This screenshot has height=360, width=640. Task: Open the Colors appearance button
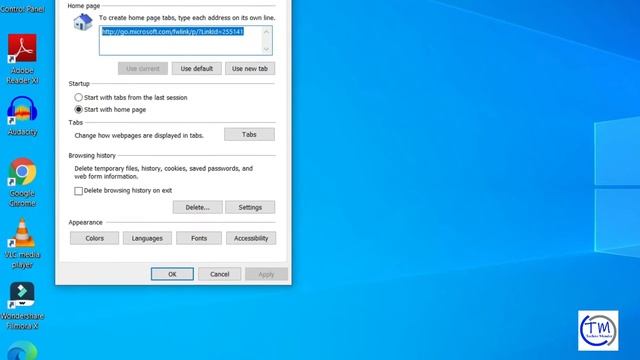(x=94, y=238)
